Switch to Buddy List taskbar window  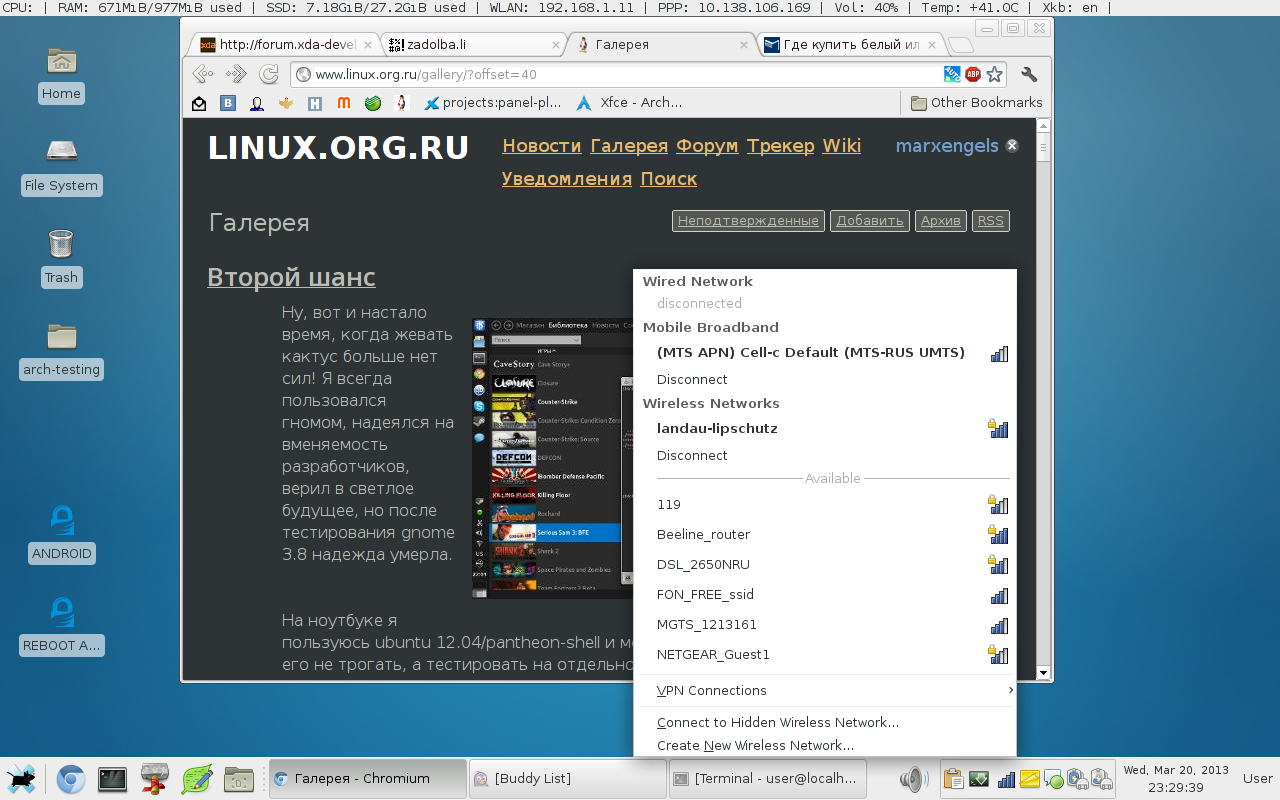[567, 779]
